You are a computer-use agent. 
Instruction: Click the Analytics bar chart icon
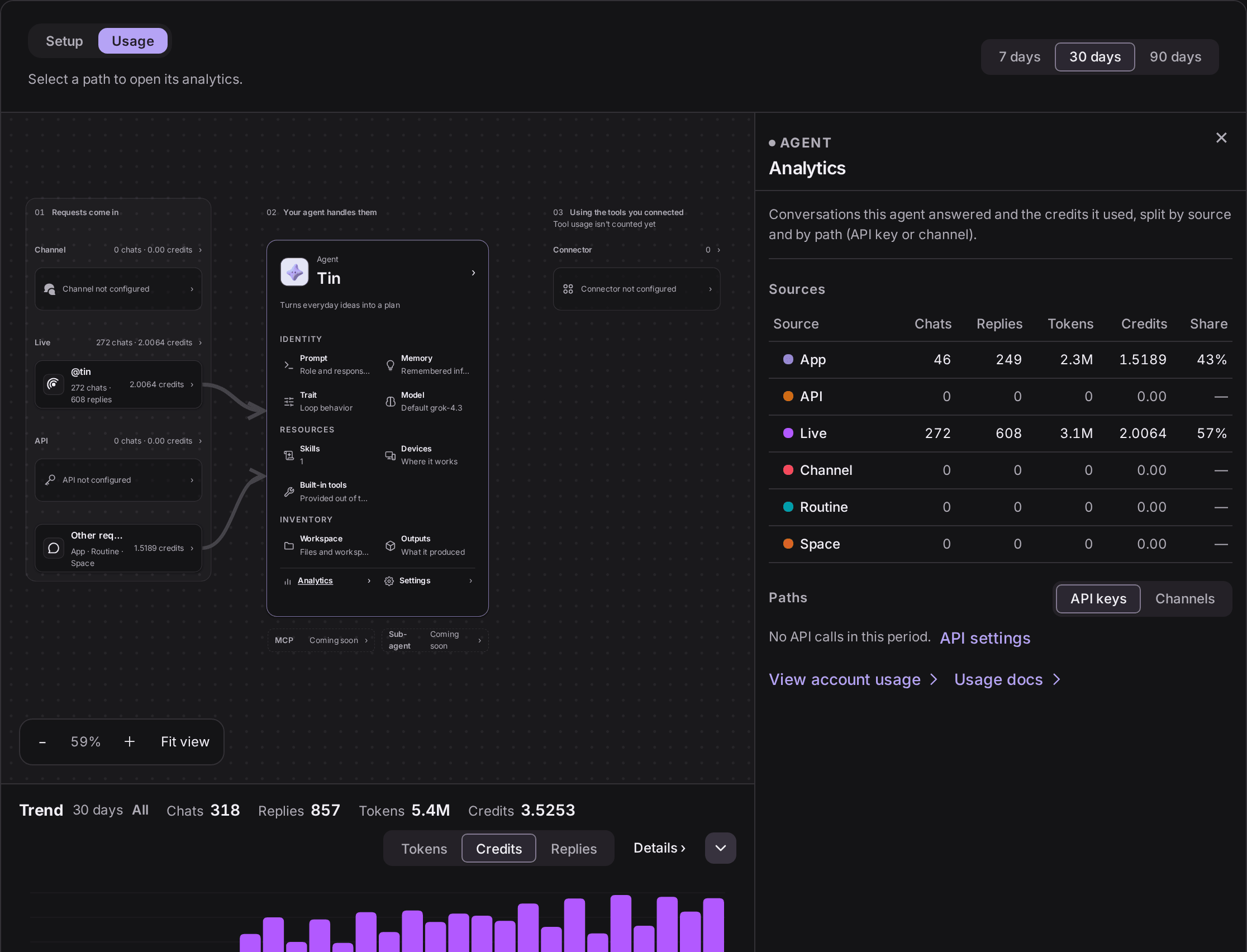coord(287,582)
